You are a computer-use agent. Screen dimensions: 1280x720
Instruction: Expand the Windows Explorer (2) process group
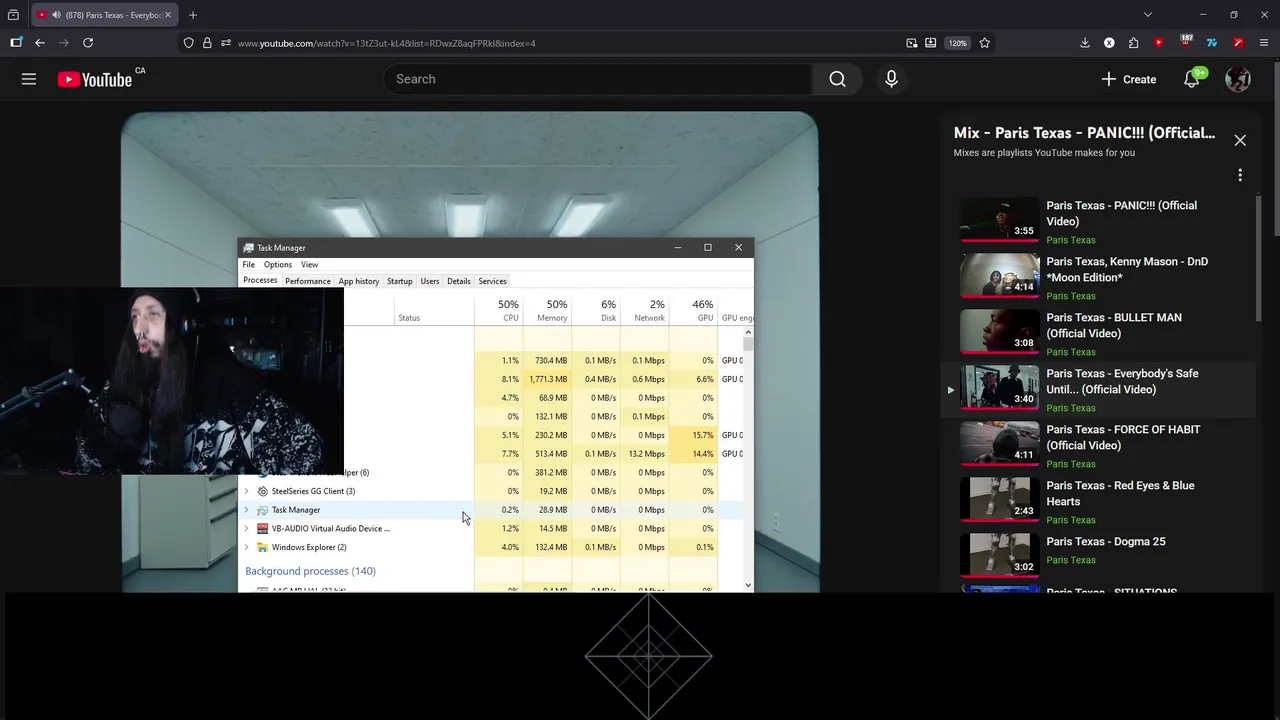point(246,547)
